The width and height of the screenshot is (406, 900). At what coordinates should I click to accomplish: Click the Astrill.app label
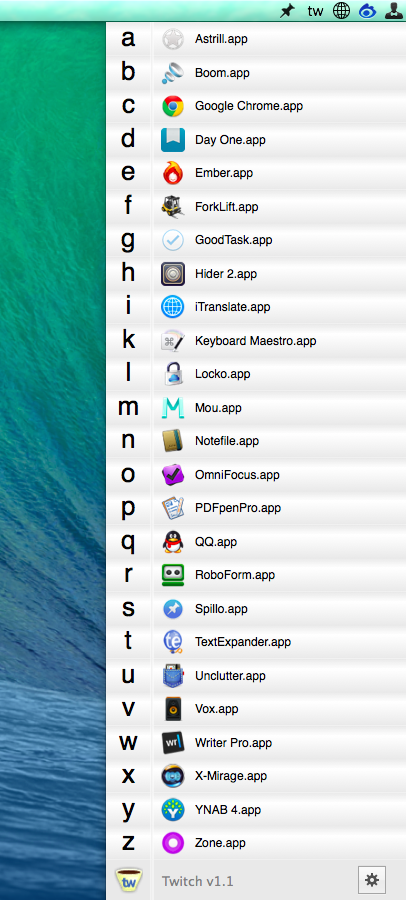pyautogui.click(x=221, y=39)
